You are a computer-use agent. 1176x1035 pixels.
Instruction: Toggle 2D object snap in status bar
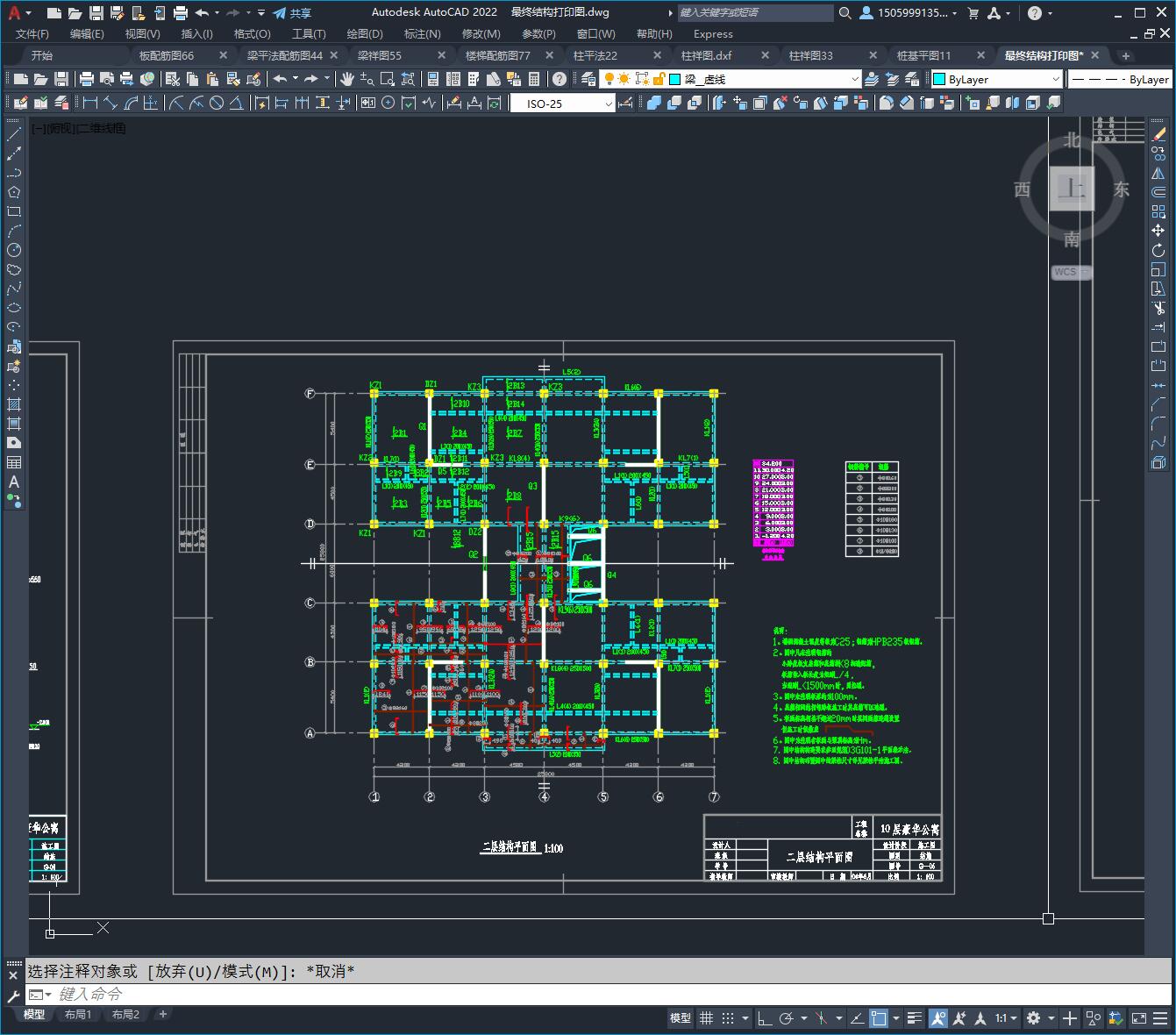pos(878,1018)
